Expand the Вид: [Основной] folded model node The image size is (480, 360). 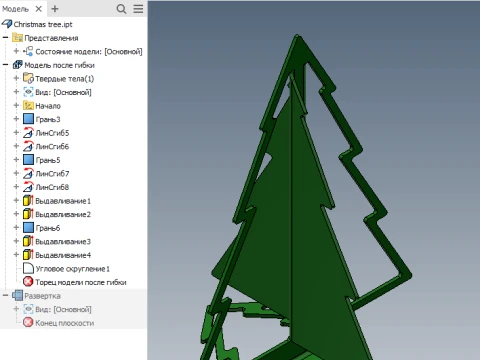pyautogui.click(x=16, y=92)
